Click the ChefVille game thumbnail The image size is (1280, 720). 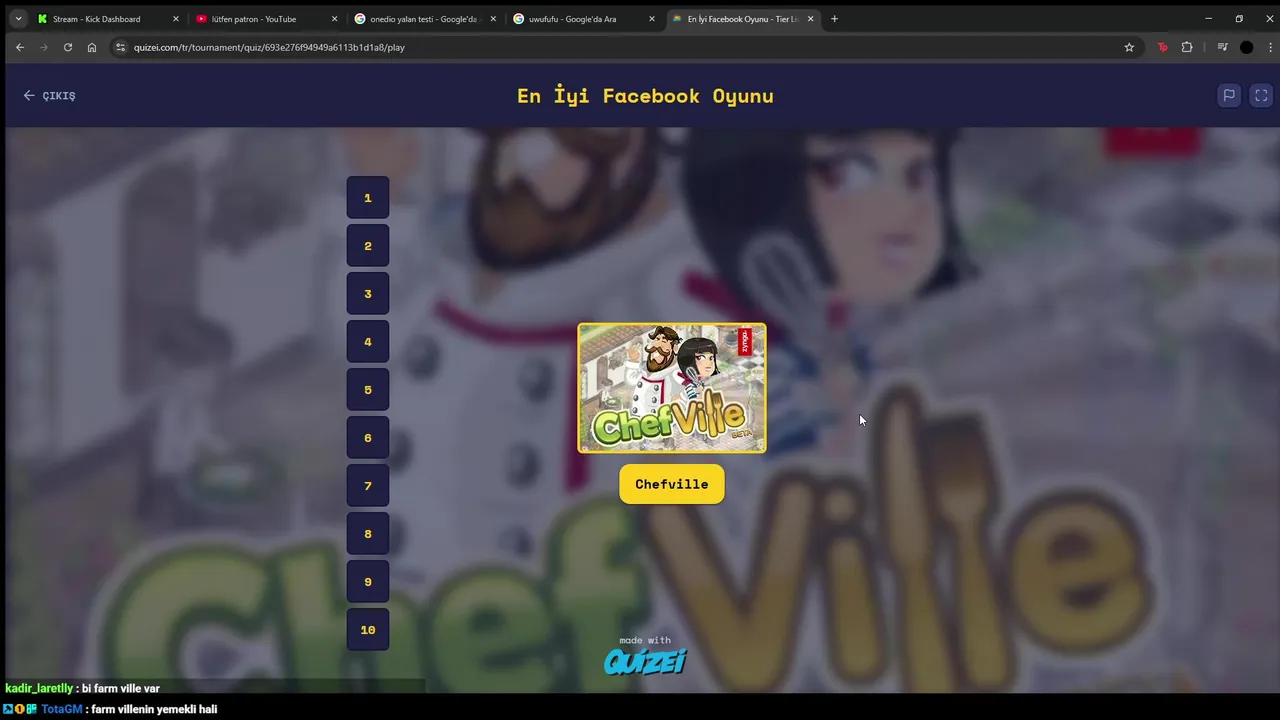click(672, 388)
